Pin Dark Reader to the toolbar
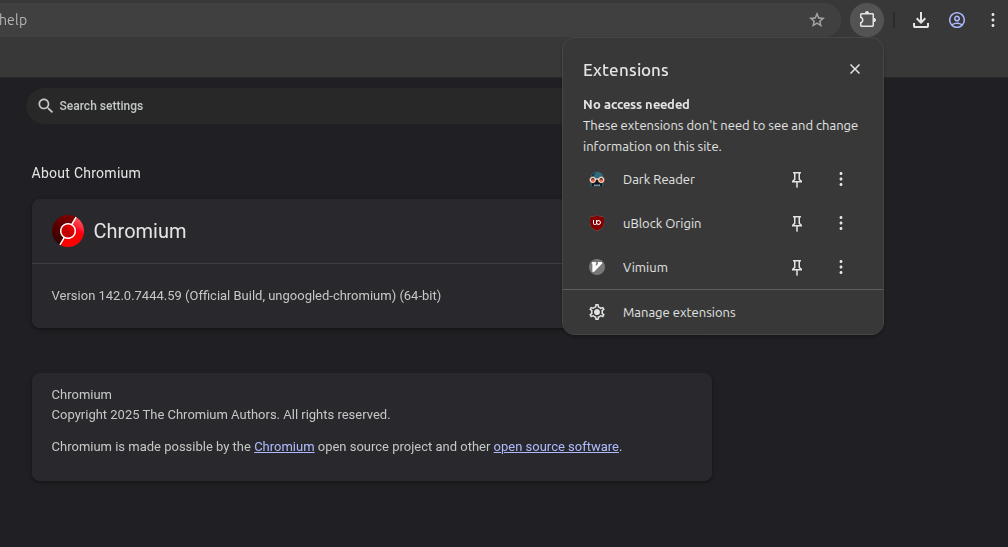This screenshot has height=547, width=1008. tap(796, 179)
